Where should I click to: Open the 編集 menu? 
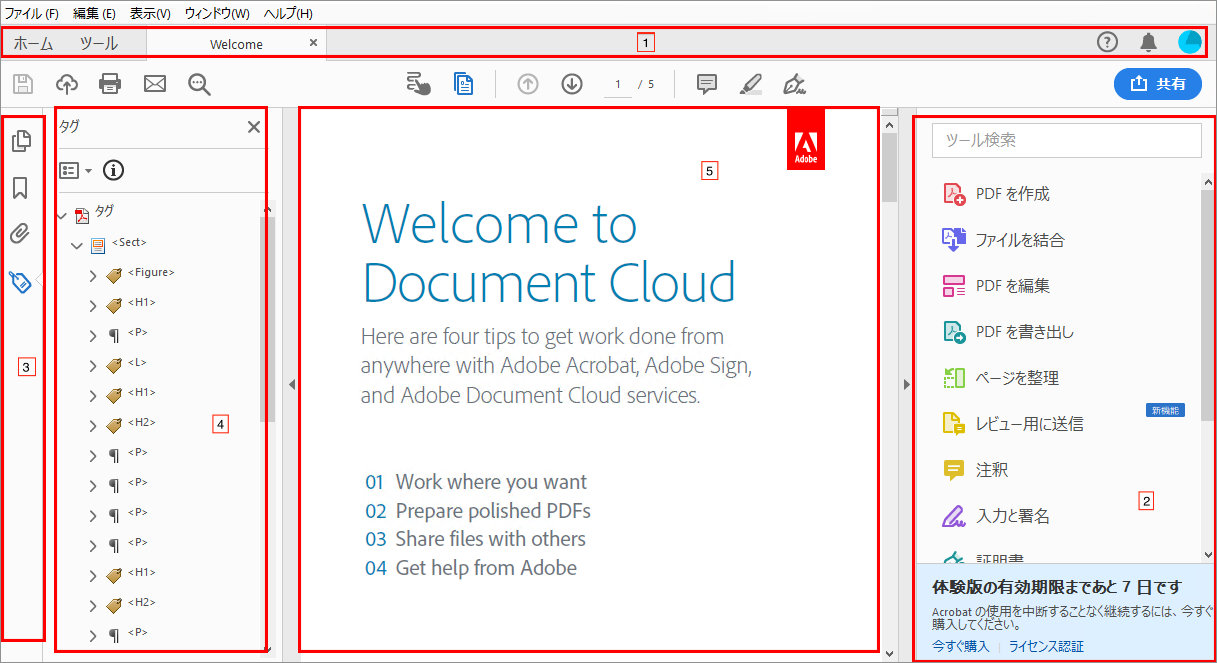pyautogui.click(x=95, y=14)
